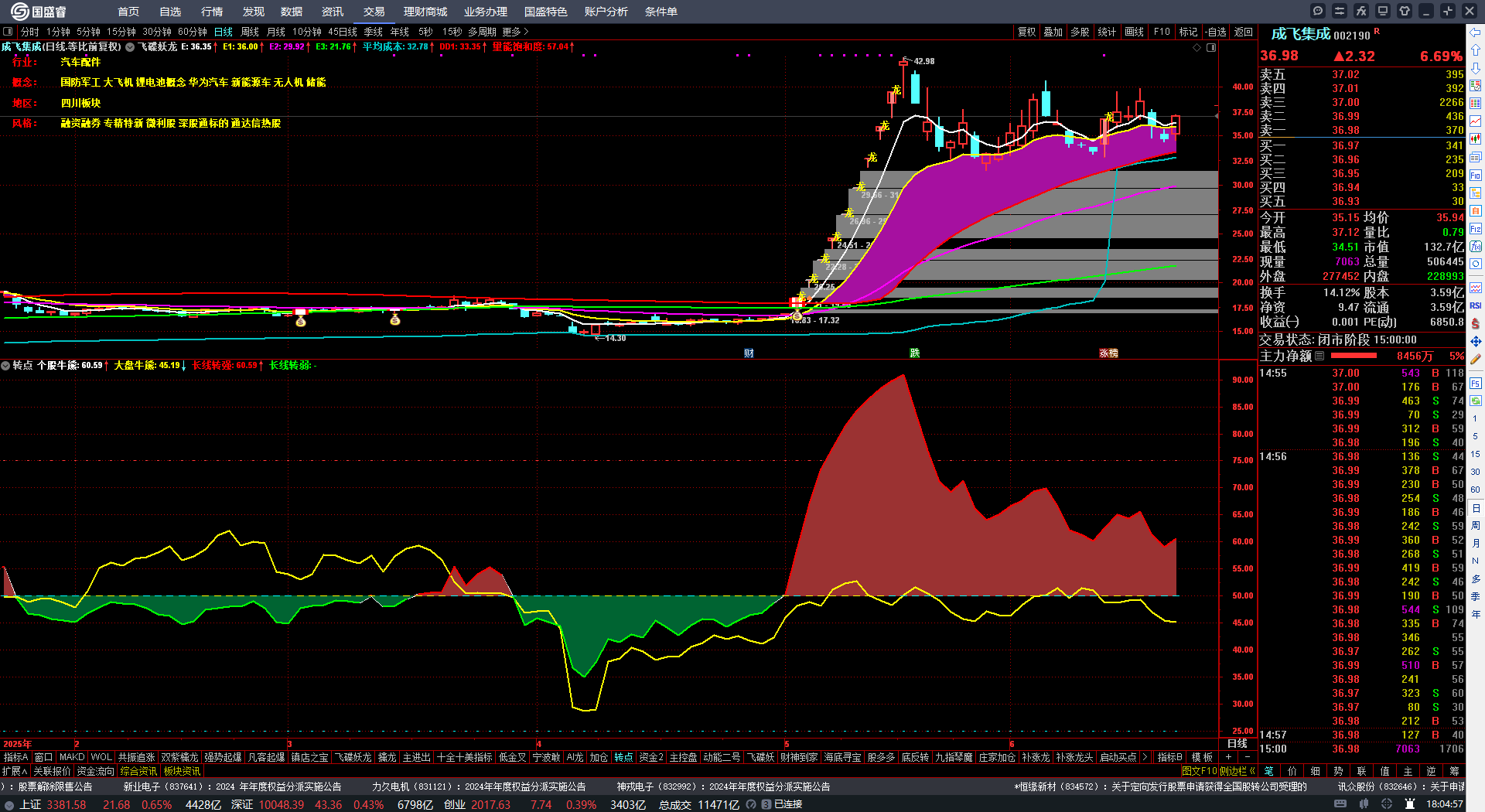
Task: Click the RSI indicator icon in sidebar
Action: 1476,305
